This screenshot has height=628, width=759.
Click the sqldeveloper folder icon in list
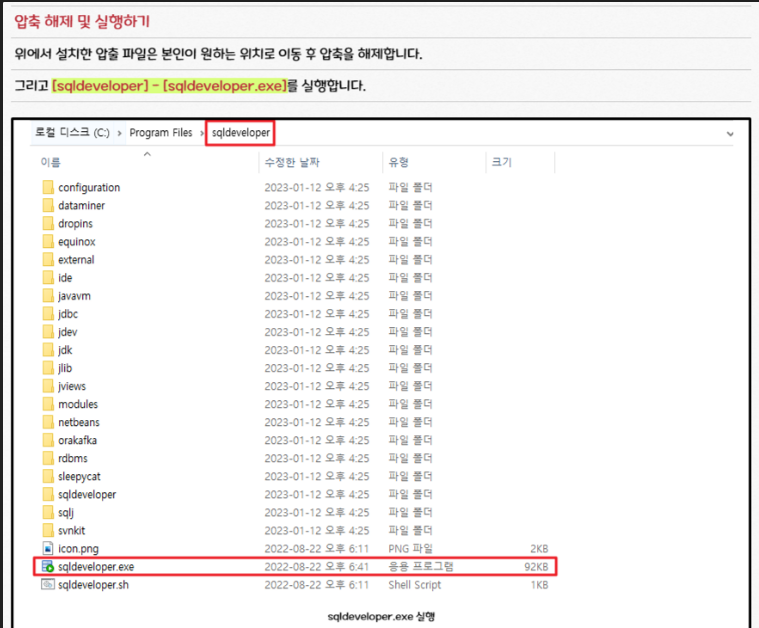pyautogui.click(x=48, y=494)
